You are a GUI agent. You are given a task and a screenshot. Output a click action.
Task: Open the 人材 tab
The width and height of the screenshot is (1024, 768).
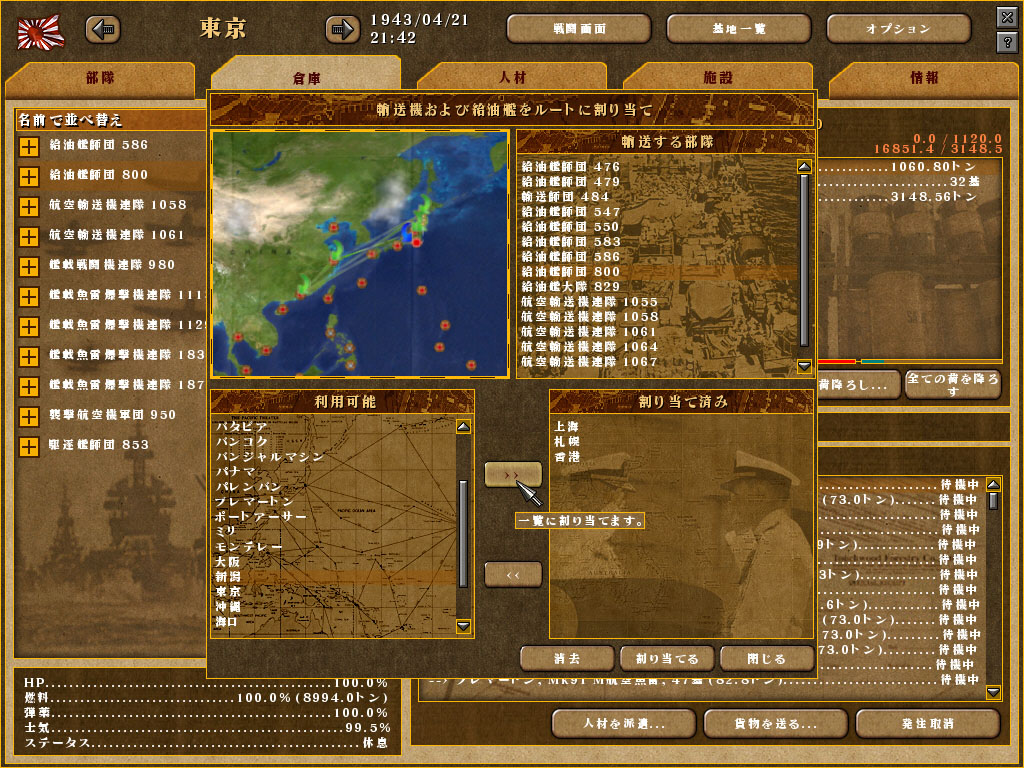pos(512,78)
